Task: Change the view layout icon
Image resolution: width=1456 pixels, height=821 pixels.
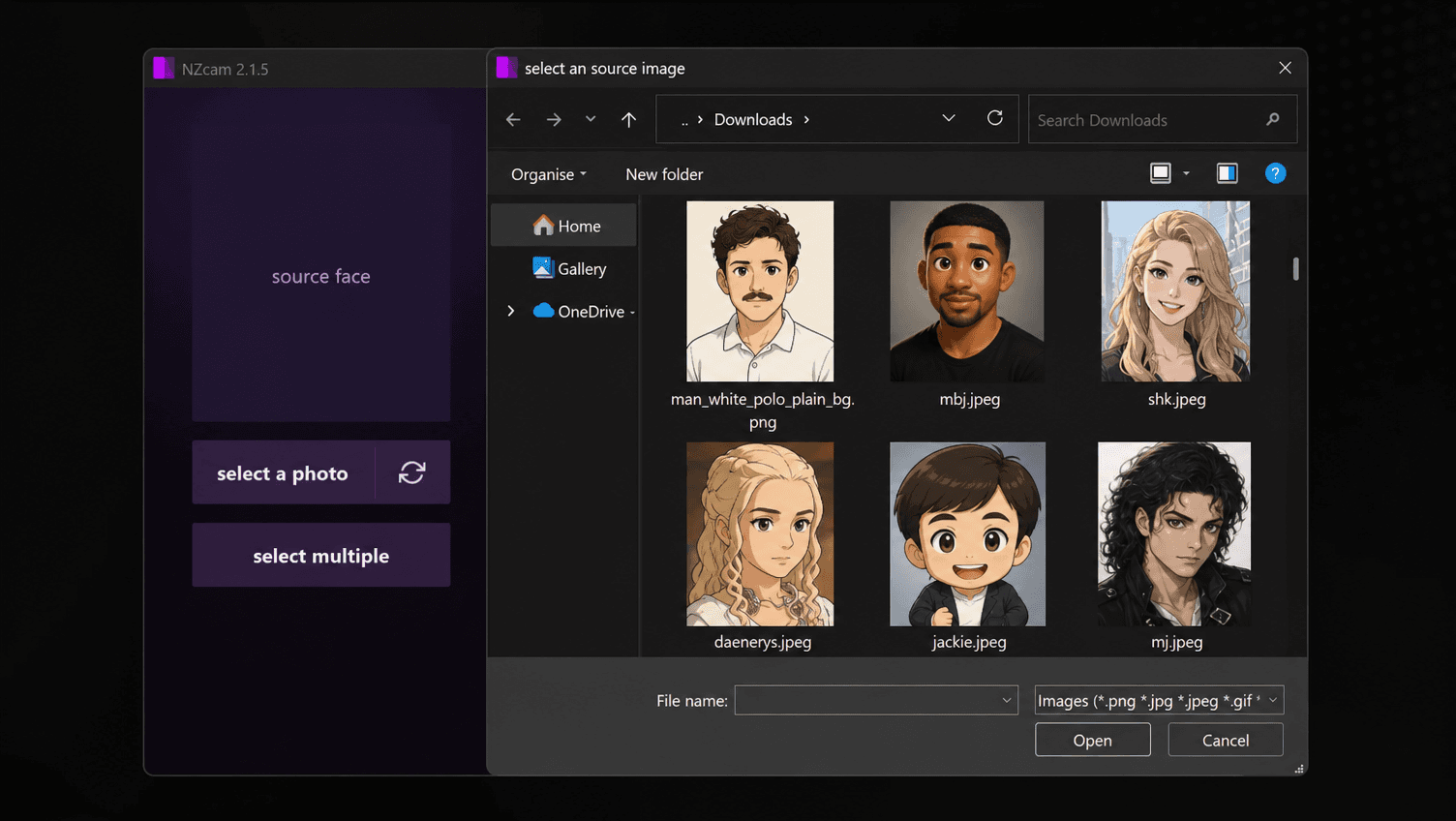Action: [x=1161, y=173]
